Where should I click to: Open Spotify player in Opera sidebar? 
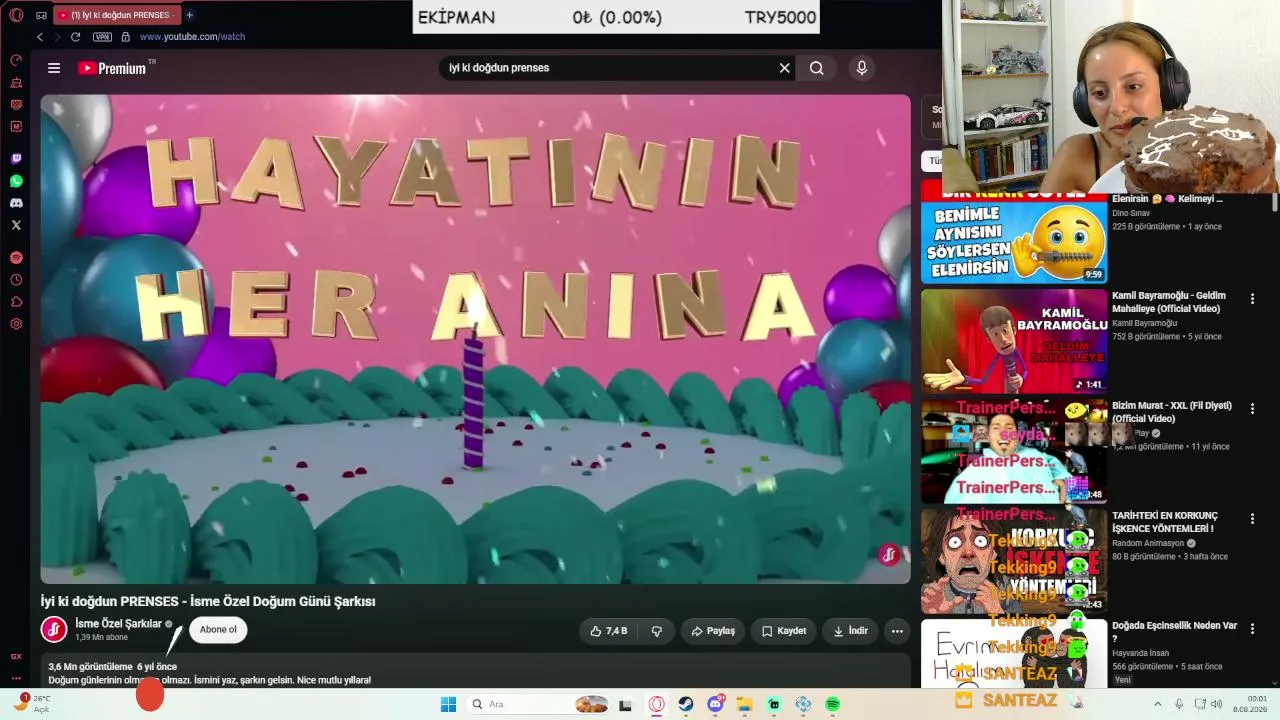[16, 258]
